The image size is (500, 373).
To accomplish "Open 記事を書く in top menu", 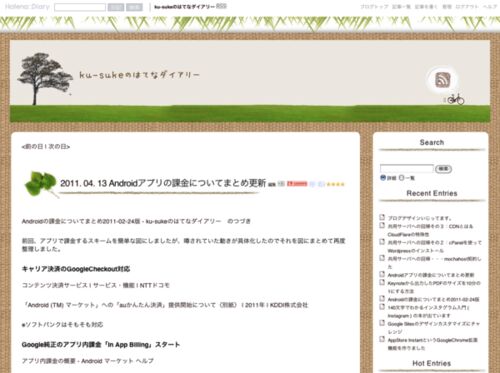I will pos(426,7).
